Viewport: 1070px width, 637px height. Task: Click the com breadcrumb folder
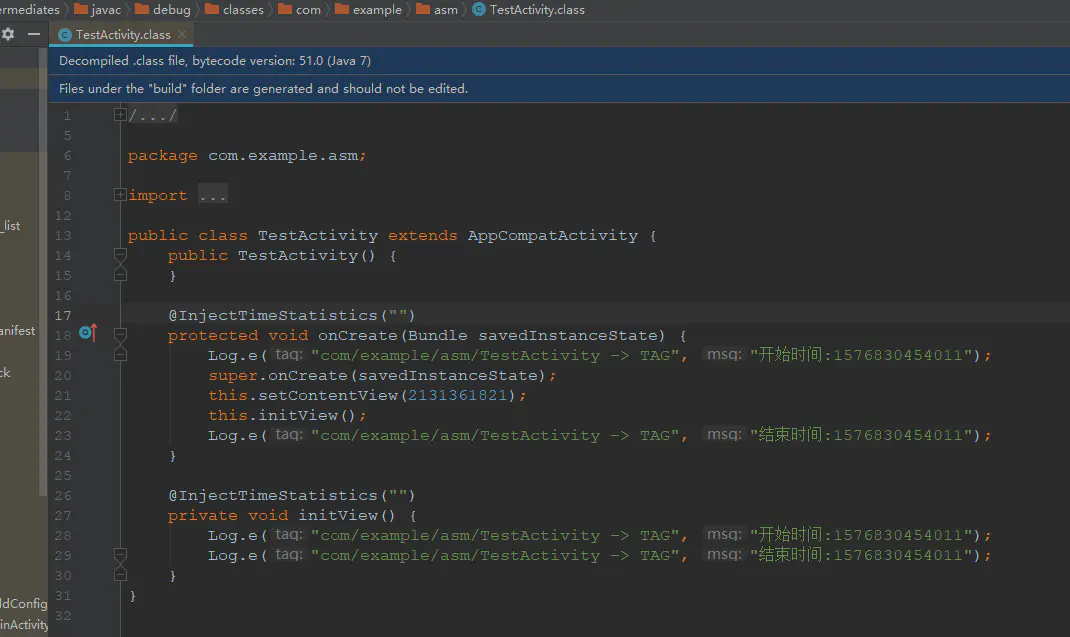(300, 10)
